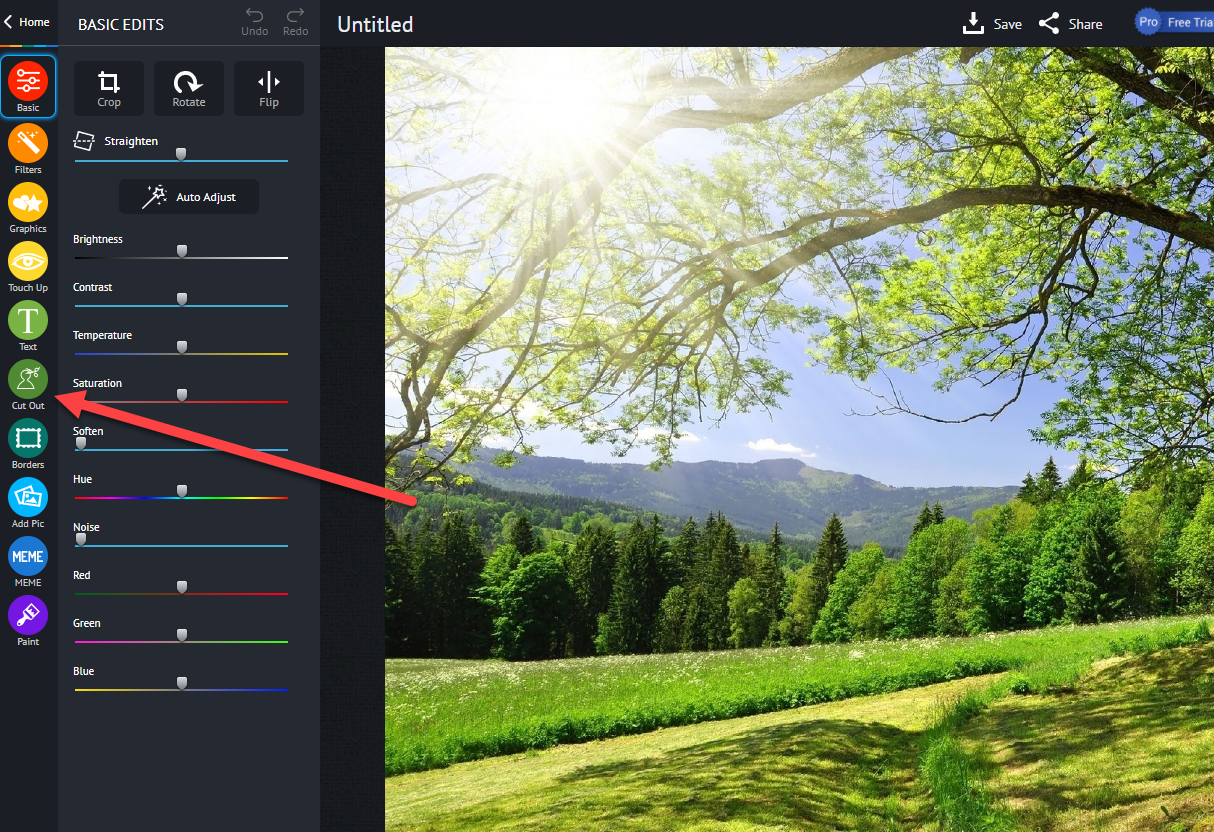This screenshot has height=832, width=1214.
Task: Click the Temperature slider handle
Action: [181, 347]
